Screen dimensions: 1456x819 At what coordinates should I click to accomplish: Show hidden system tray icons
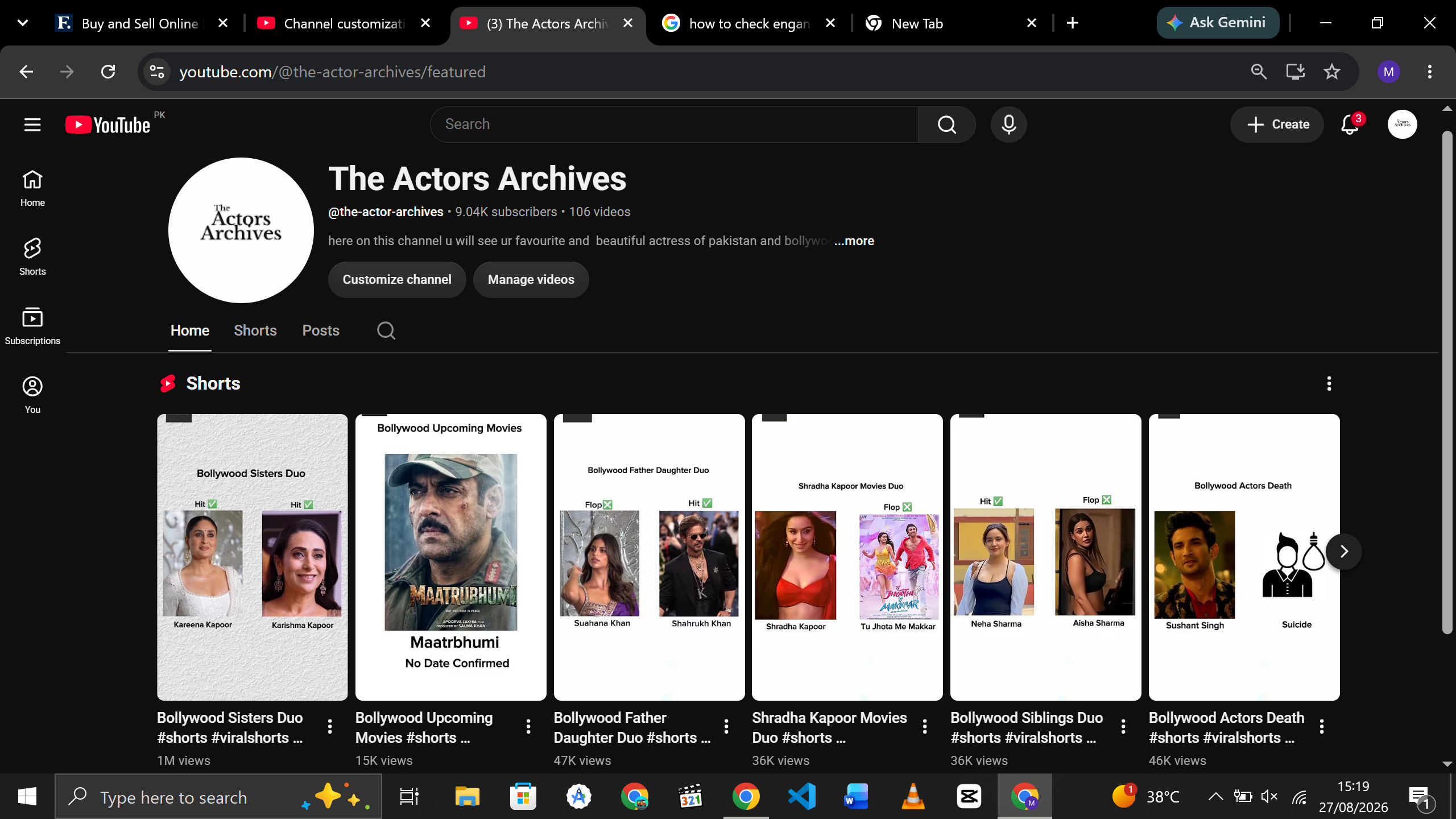[x=1215, y=796]
